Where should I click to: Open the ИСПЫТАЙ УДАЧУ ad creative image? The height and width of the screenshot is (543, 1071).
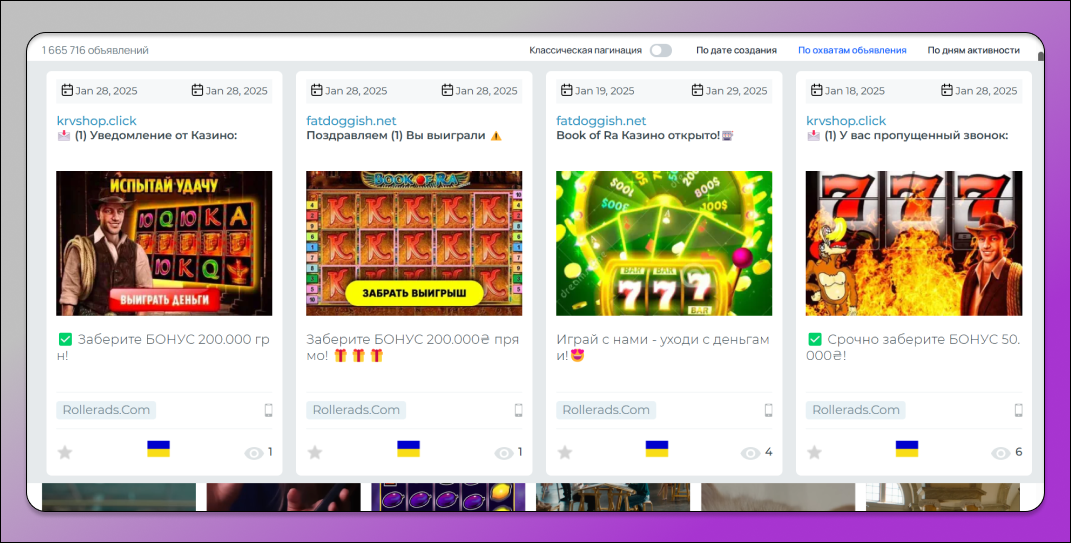[x=164, y=243]
